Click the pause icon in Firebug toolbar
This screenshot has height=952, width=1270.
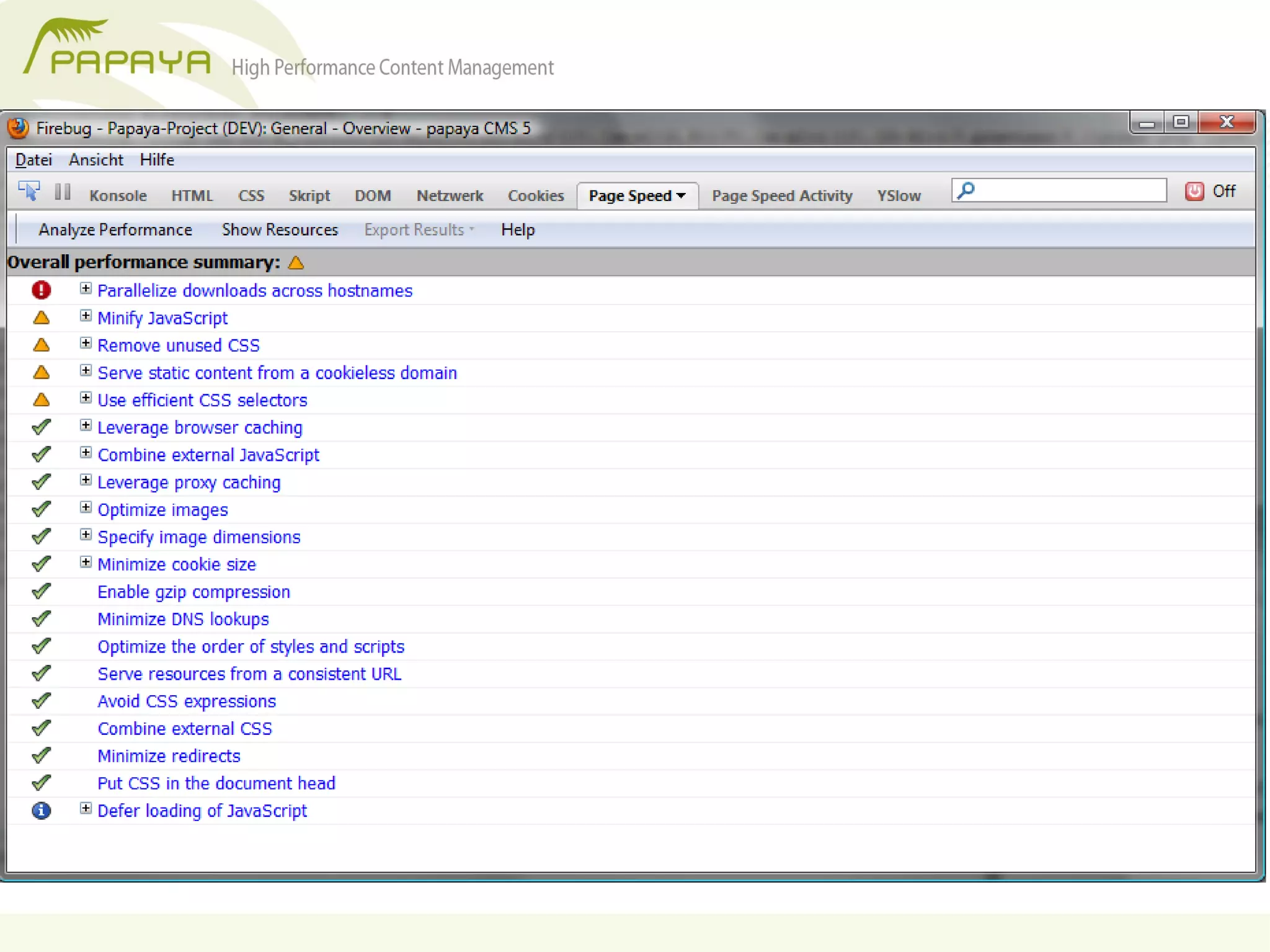pos(62,192)
